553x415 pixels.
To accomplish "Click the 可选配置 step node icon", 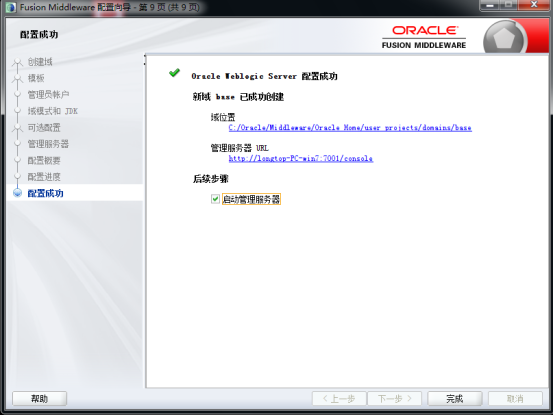I will pos(17,128).
